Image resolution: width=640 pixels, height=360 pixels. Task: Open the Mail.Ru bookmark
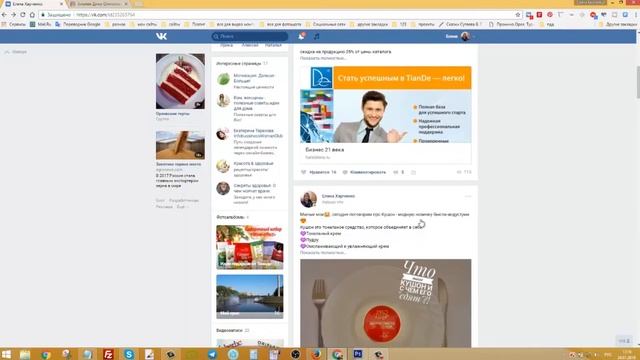pos(40,24)
